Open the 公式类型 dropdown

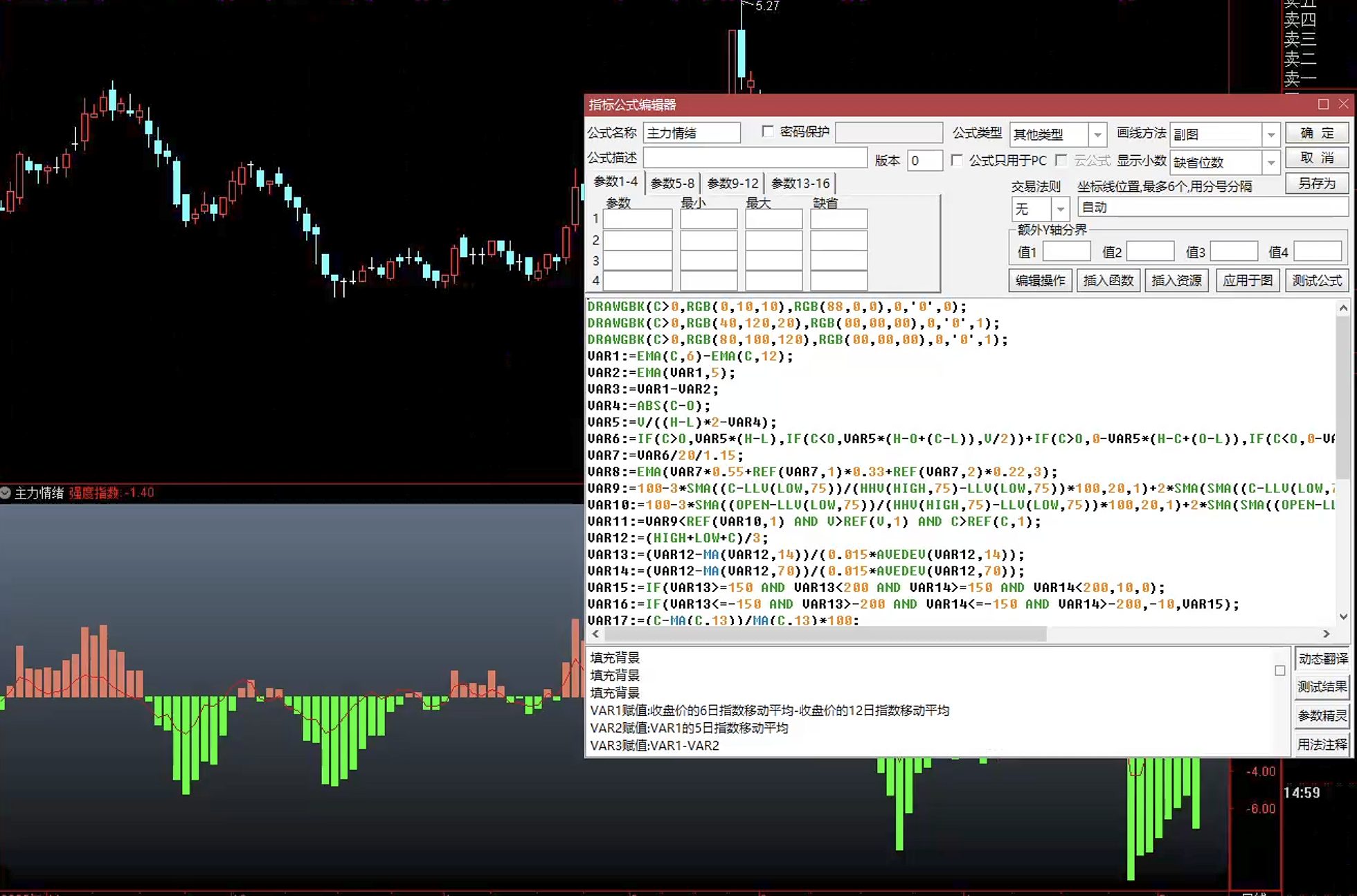tap(1097, 134)
